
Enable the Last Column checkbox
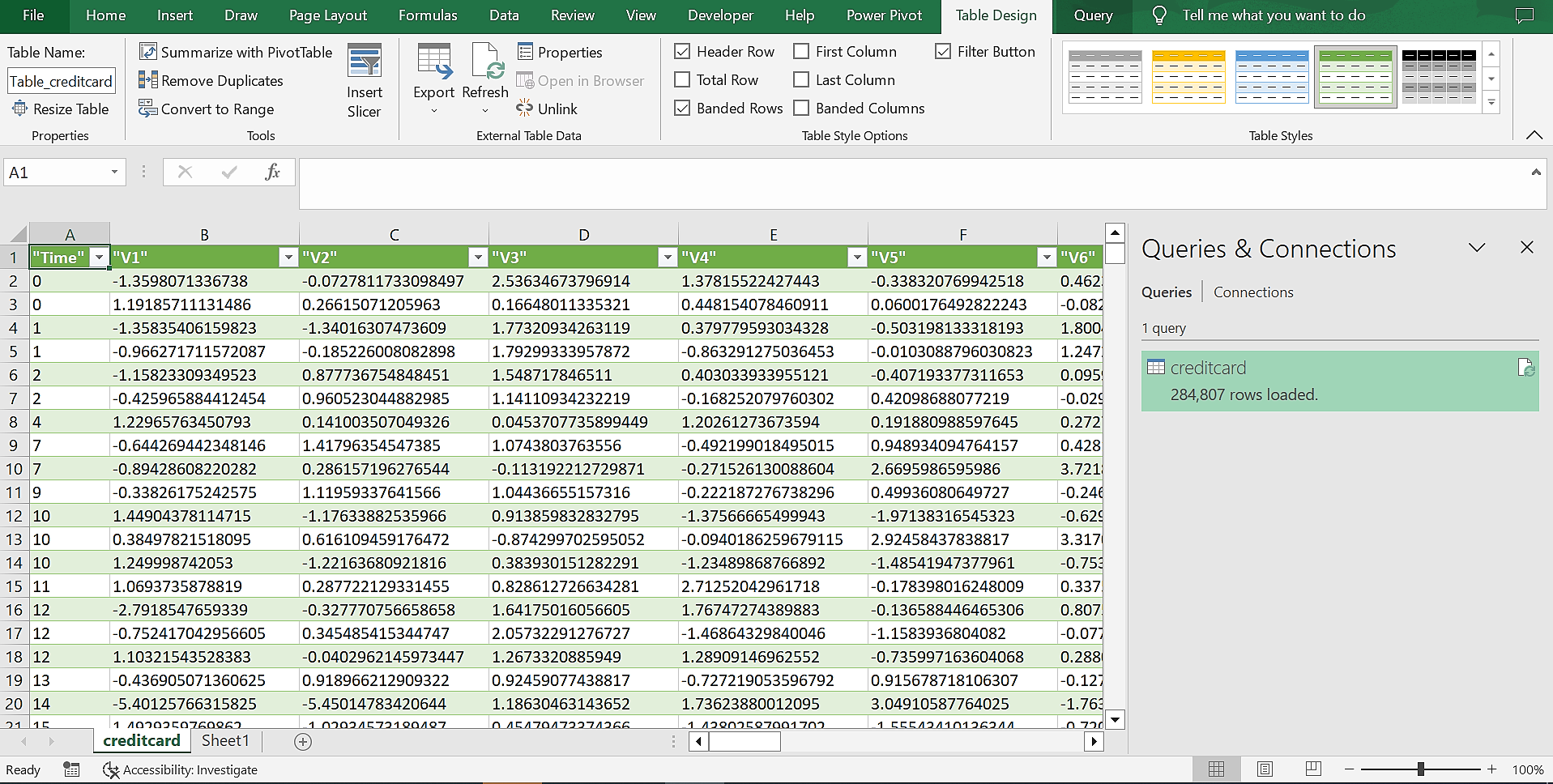point(801,79)
